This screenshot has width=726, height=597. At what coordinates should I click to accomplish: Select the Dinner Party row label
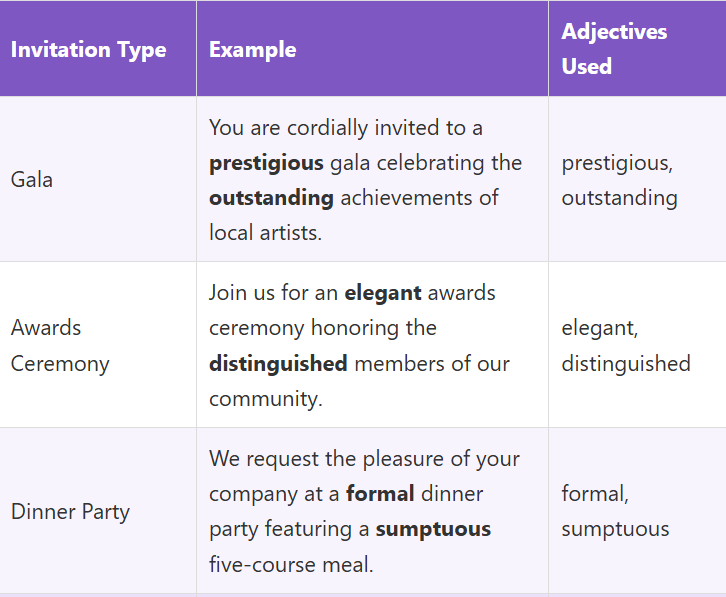pos(70,511)
